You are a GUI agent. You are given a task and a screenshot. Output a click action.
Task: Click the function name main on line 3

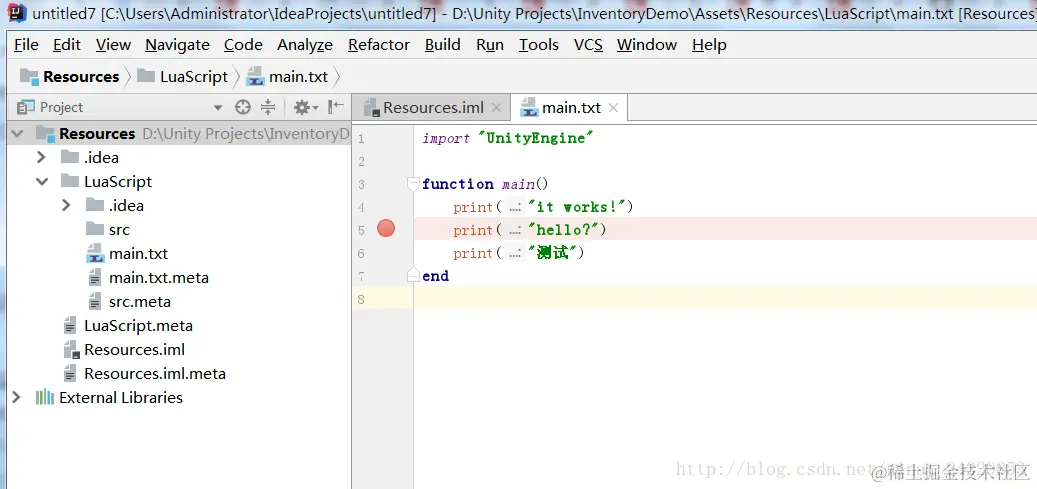(517, 184)
